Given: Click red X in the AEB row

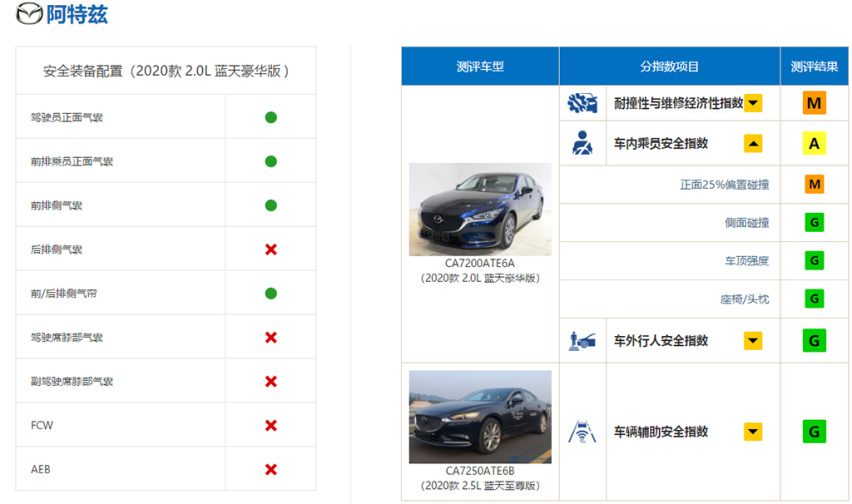Looking at the screenshot, I should tap(271, 469).
